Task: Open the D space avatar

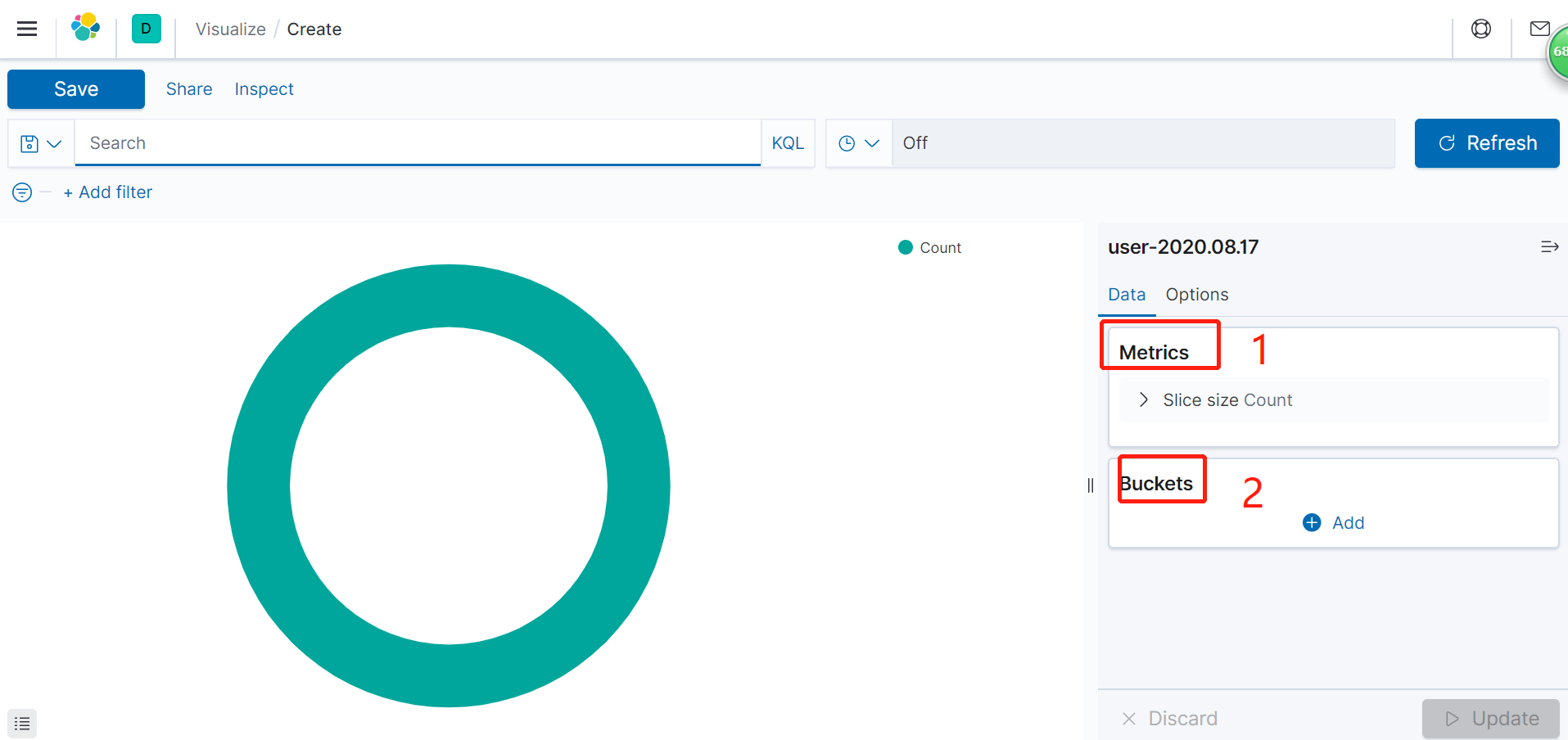Action: (x=147, y=29)
